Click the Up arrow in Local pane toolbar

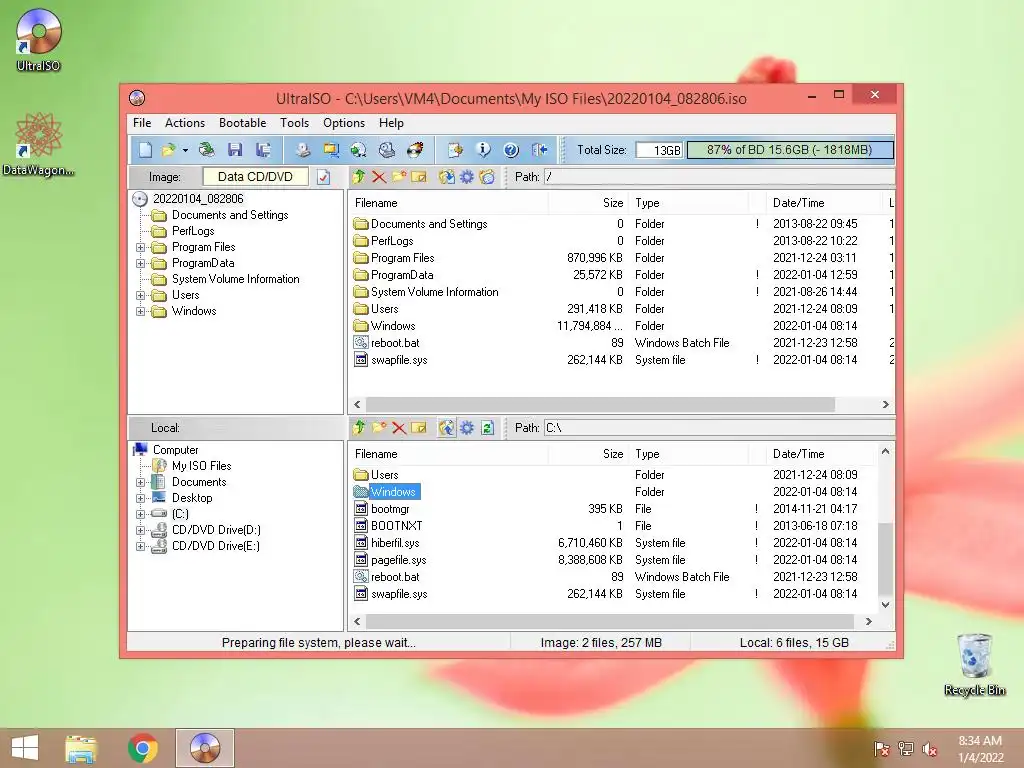click(359, 428)
